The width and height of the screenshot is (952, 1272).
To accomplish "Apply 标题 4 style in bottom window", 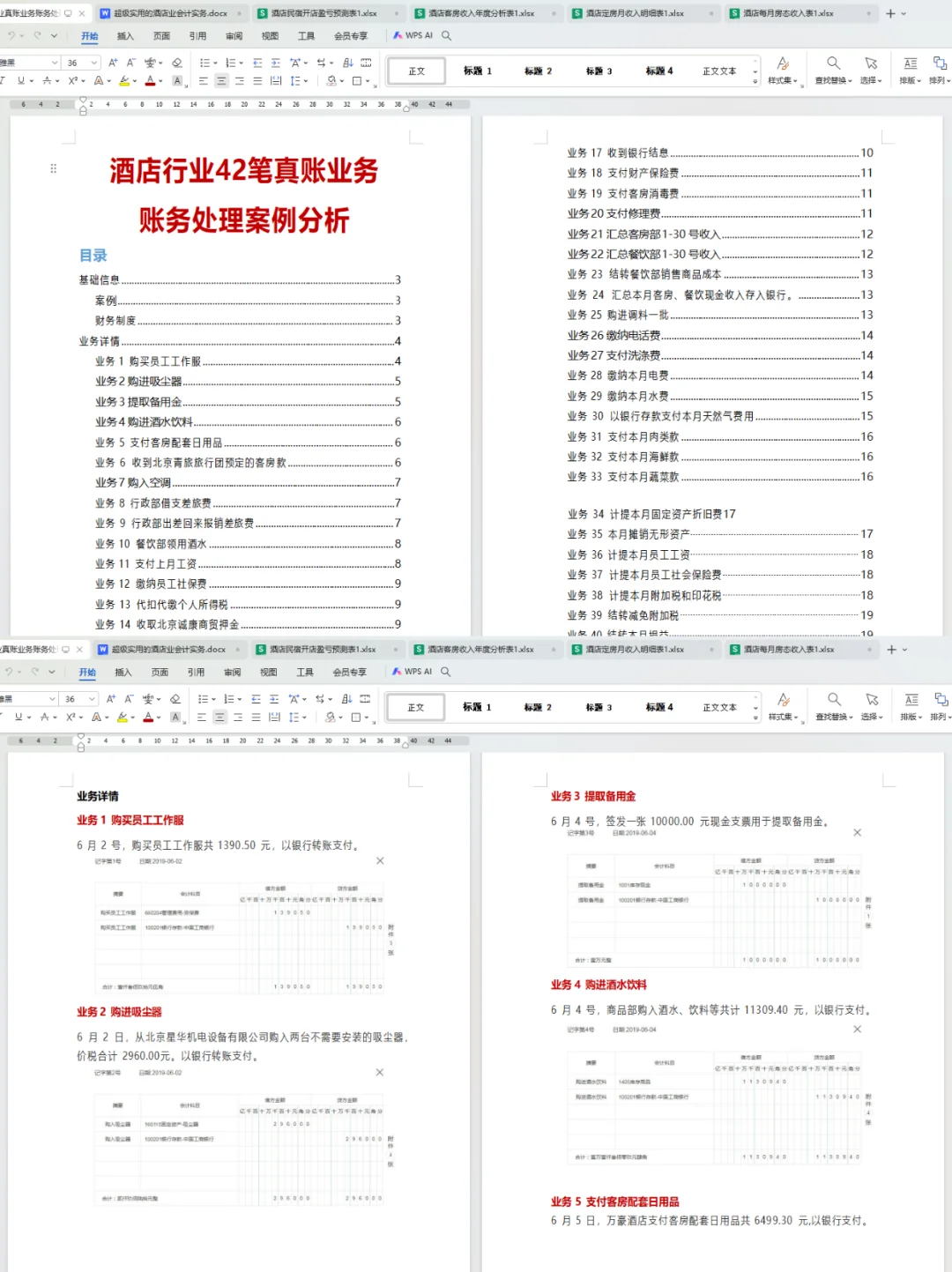I will pyautogui.click(x=659, y=707).
